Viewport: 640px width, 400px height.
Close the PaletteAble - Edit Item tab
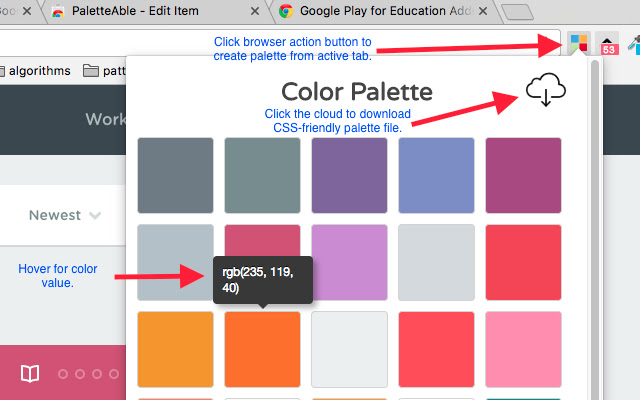click(256, 12)
